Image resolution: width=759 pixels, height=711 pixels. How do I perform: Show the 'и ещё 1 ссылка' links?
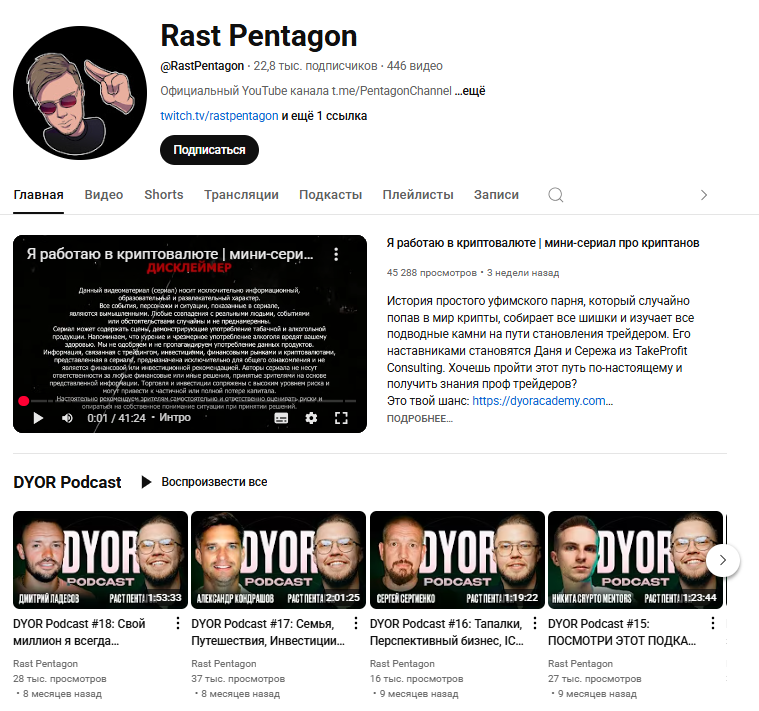(324, 116)
